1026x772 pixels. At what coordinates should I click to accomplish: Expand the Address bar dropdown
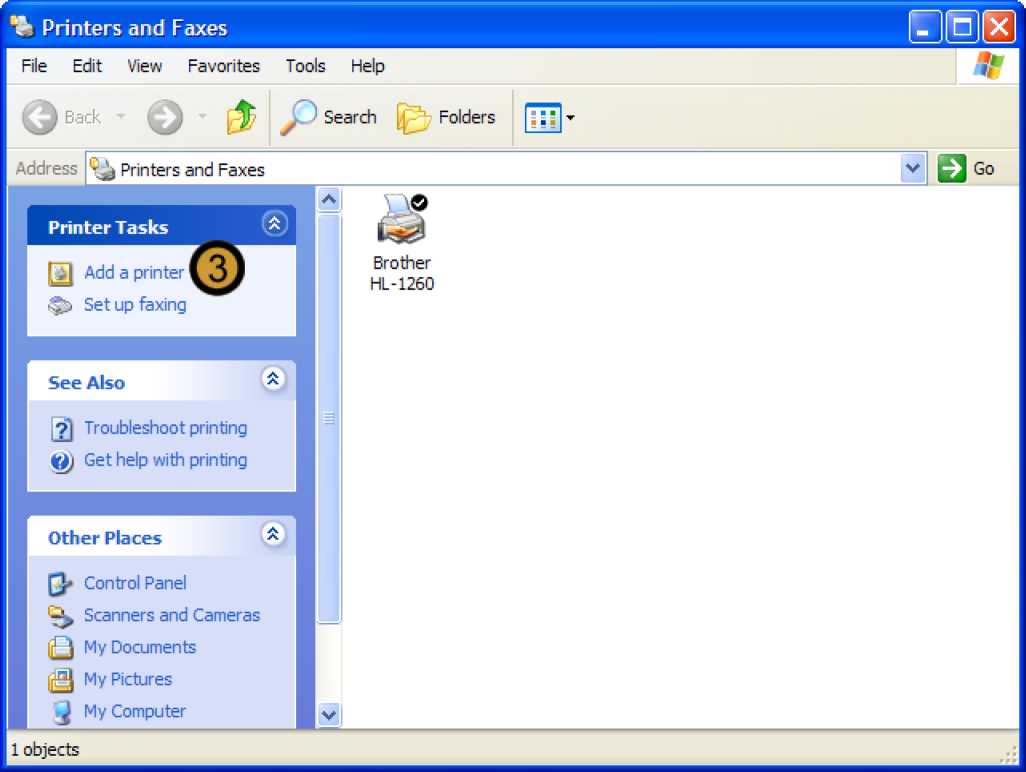[912, 169]
